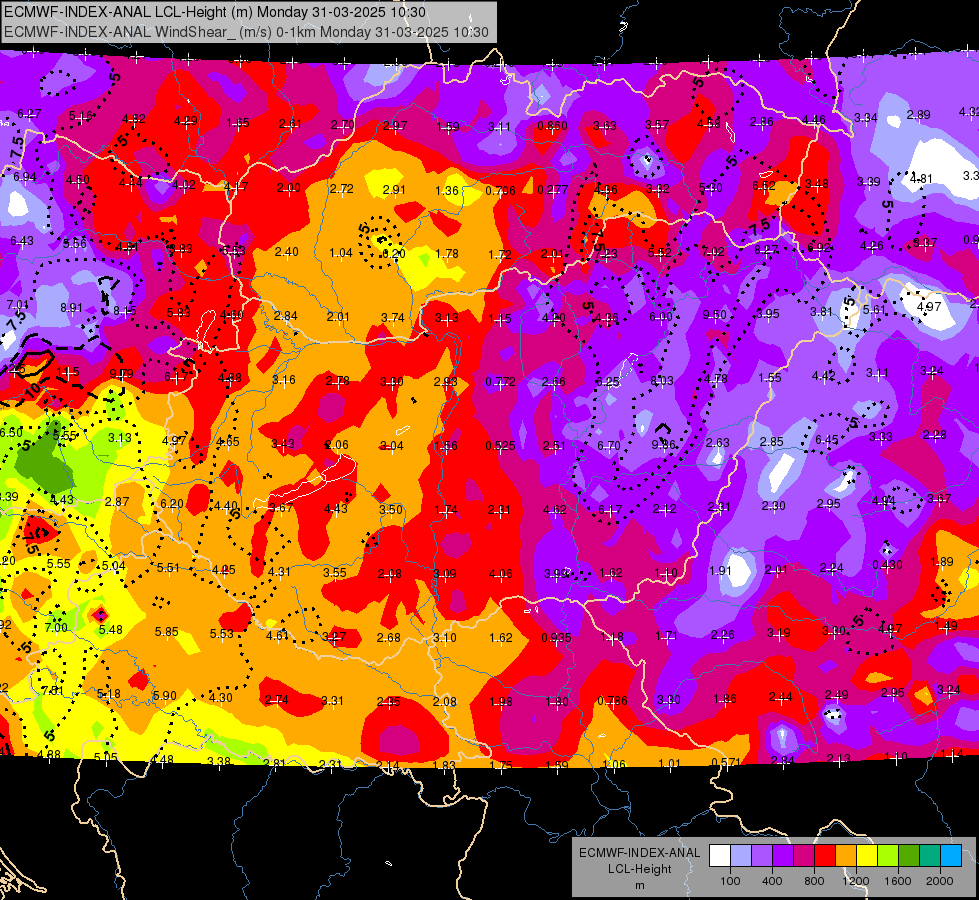Screen dimensions: 979x900
Task: Click the wind shear value 6.94
Action: (x=24, y=177)
